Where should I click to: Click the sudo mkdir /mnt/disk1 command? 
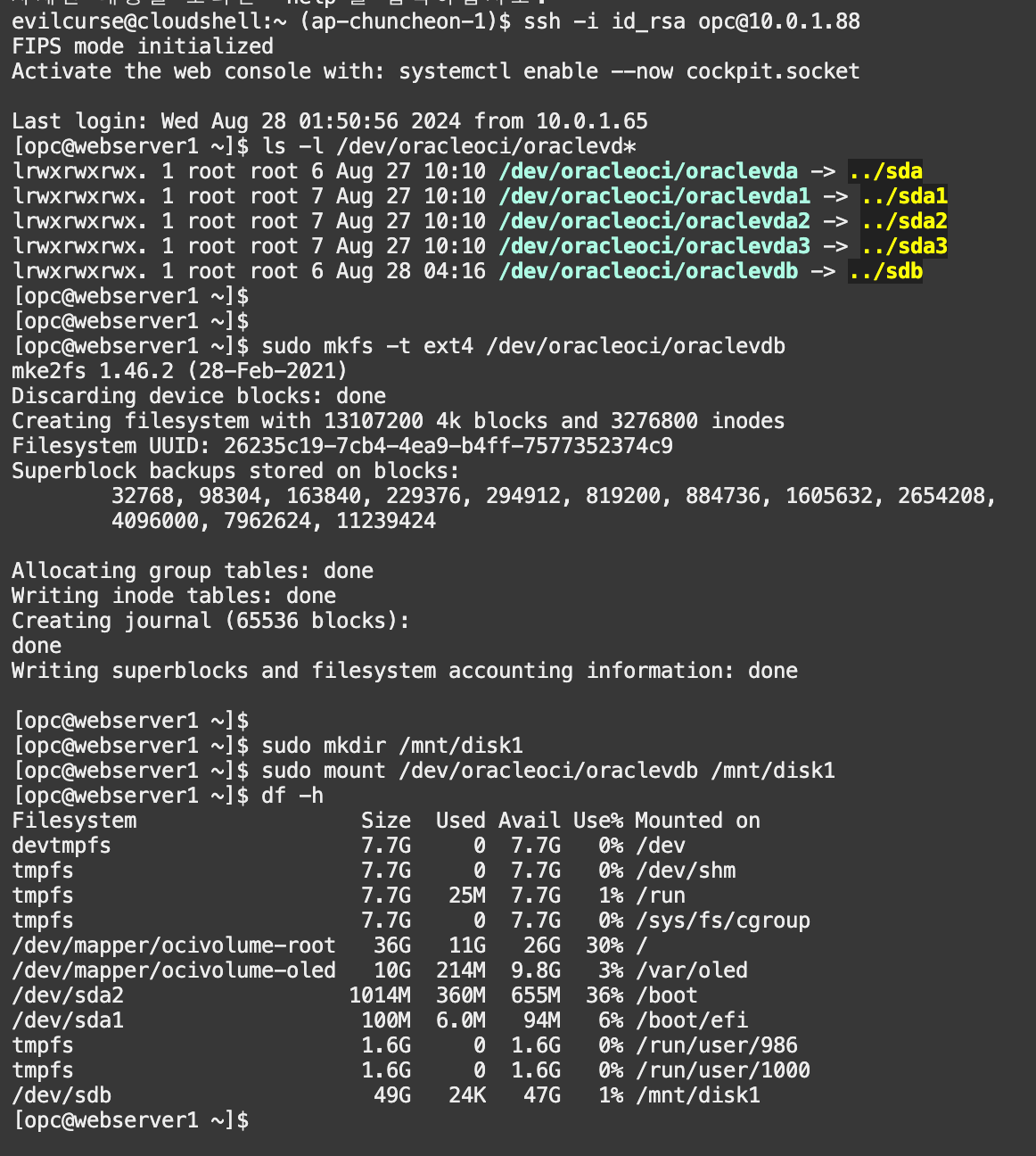click(392, 746)
